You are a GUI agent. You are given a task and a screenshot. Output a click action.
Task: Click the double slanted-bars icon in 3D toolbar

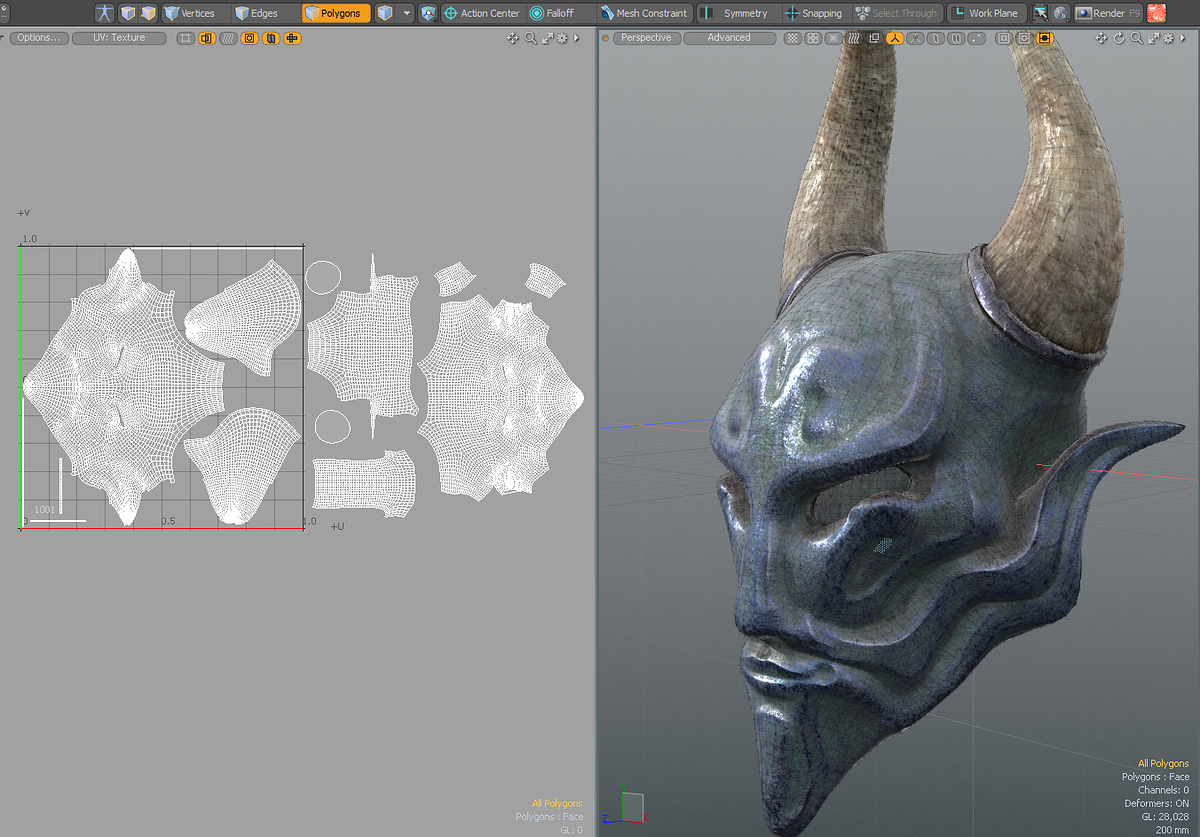(957, 38)
